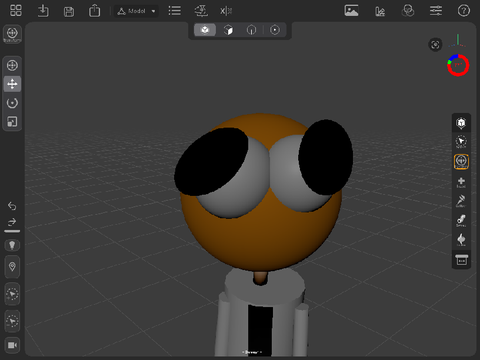480x360 pixels.
Task: Open the scene object list icon
Action: [x=175, y=11]
